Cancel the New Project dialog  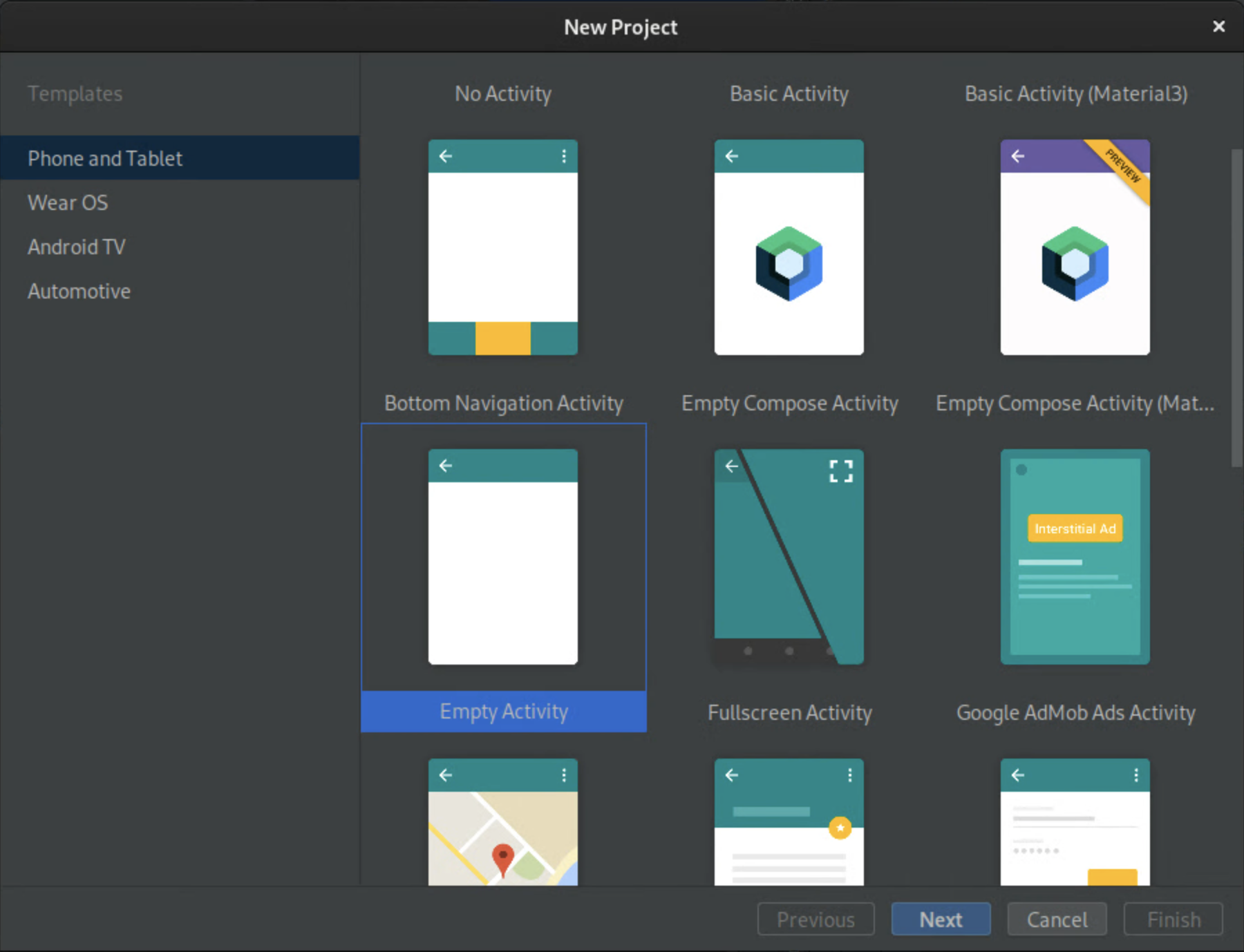click(x=1056, y=920)
